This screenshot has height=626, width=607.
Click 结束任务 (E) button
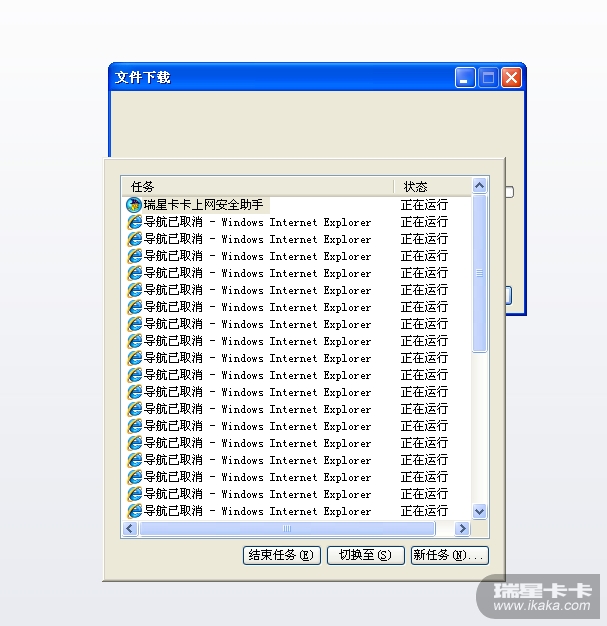pos(282,555)
